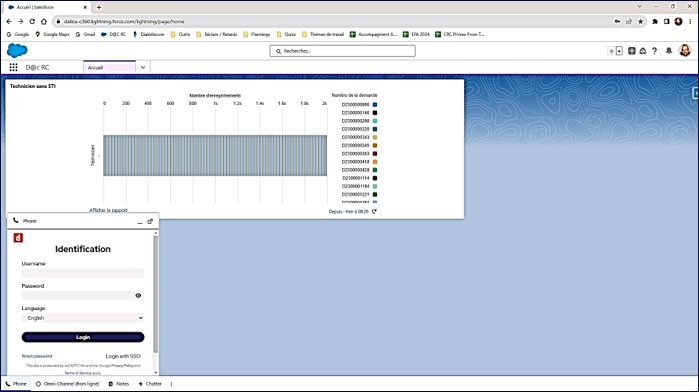
Task: Click the Share this page icon
Action: point(629,21)
